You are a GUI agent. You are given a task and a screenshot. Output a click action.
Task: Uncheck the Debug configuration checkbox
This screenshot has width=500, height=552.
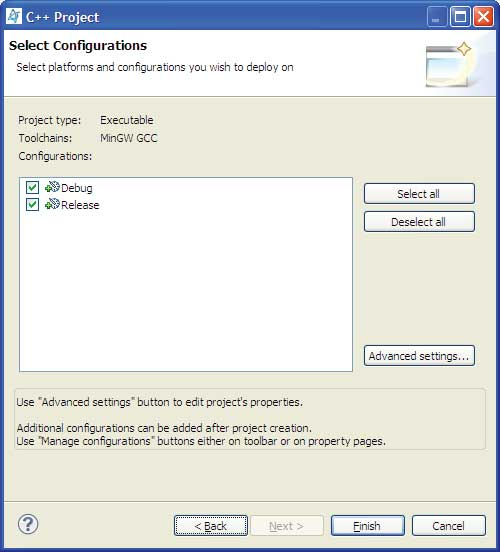pos(32,187)
